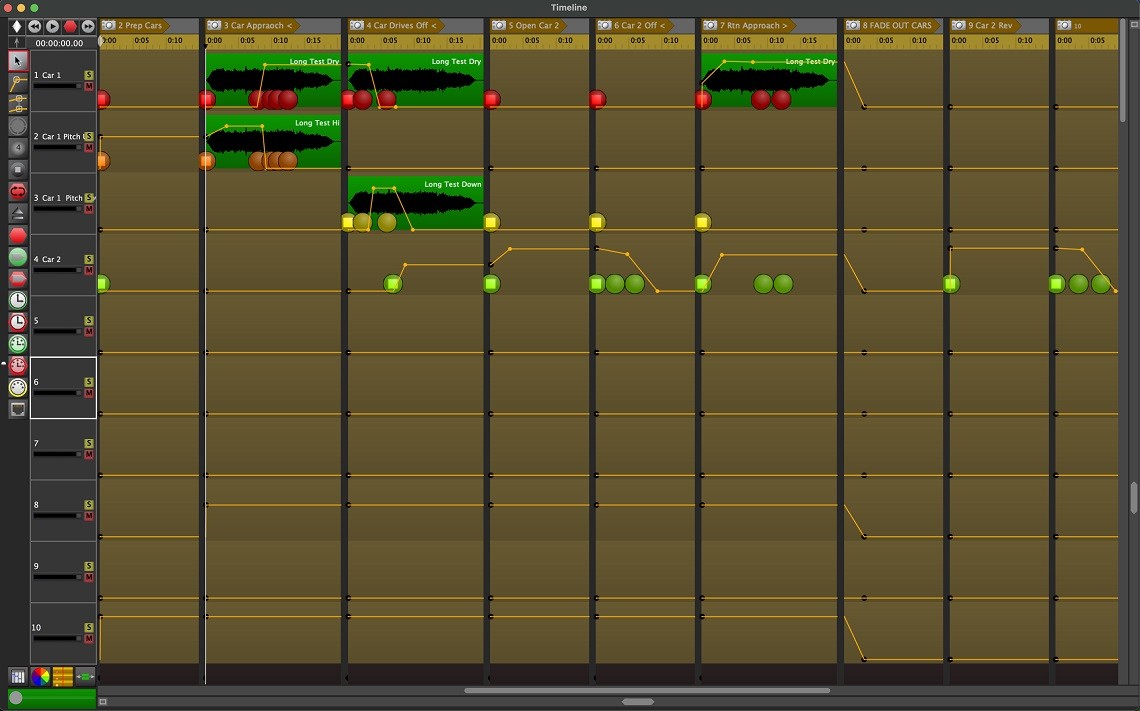Select the red dotted-clock tool
This screenshot has width=1140, height=711.
17,366
